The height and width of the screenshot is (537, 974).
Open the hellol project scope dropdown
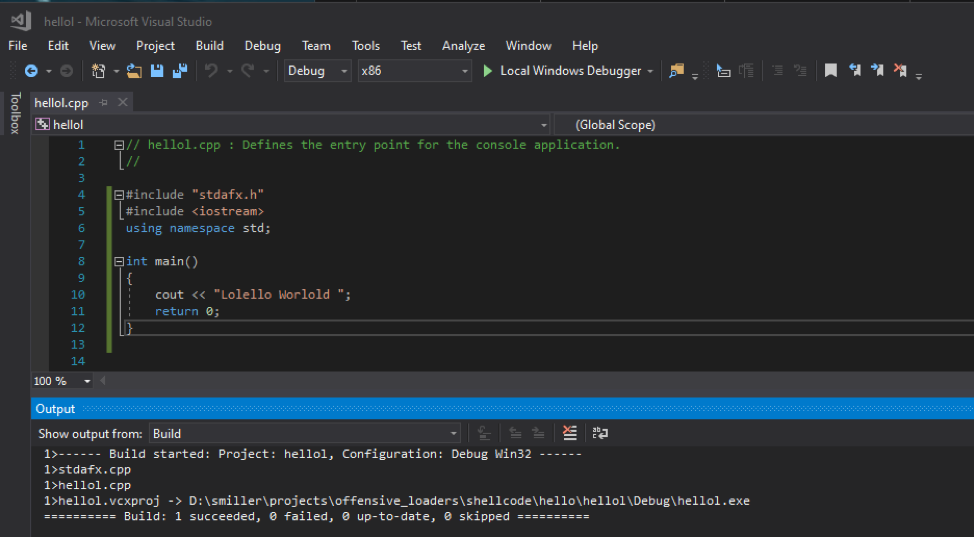pyautogui.click(x=291, y=125)
